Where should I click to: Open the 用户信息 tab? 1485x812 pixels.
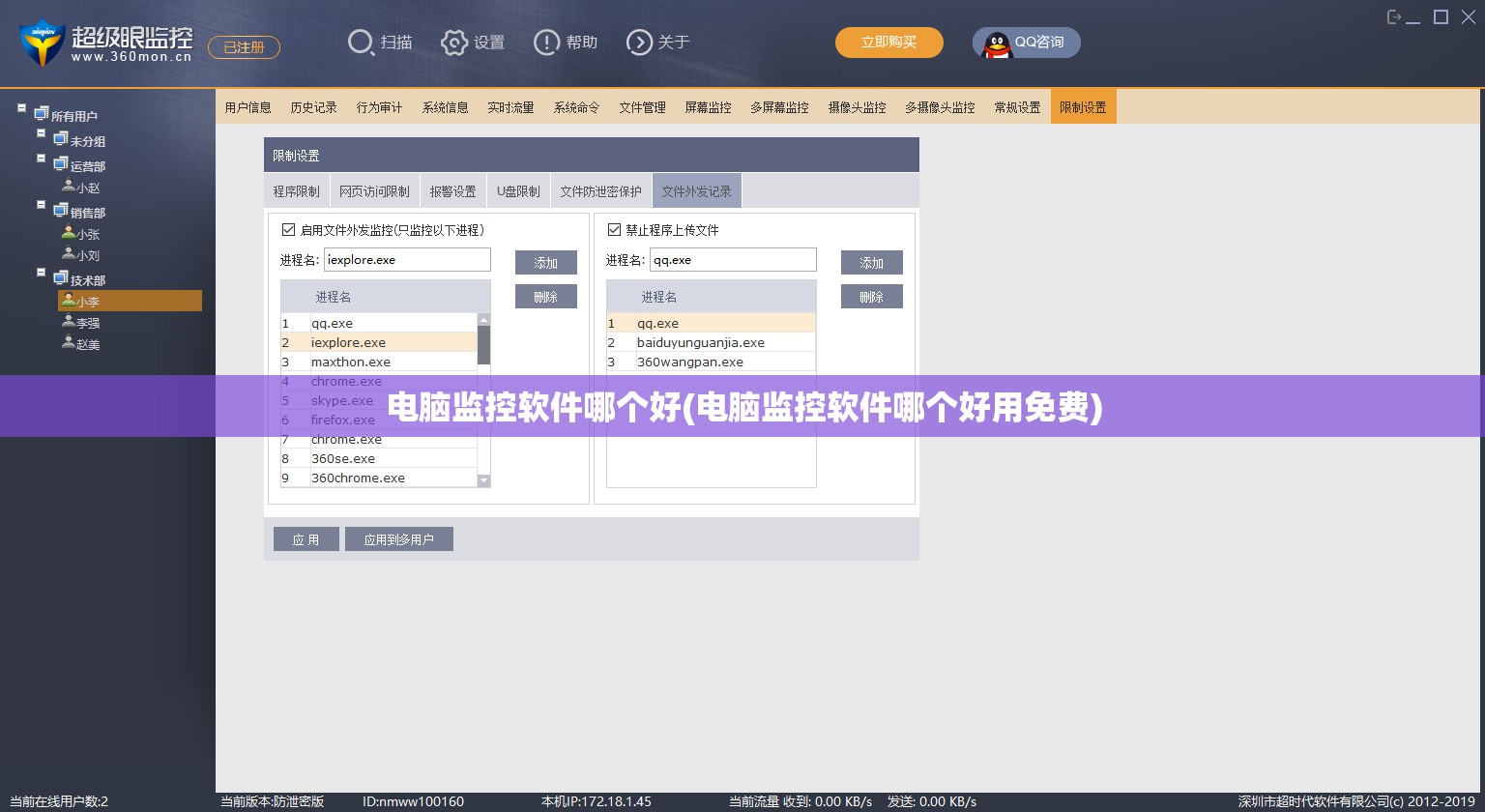(248, 107)
